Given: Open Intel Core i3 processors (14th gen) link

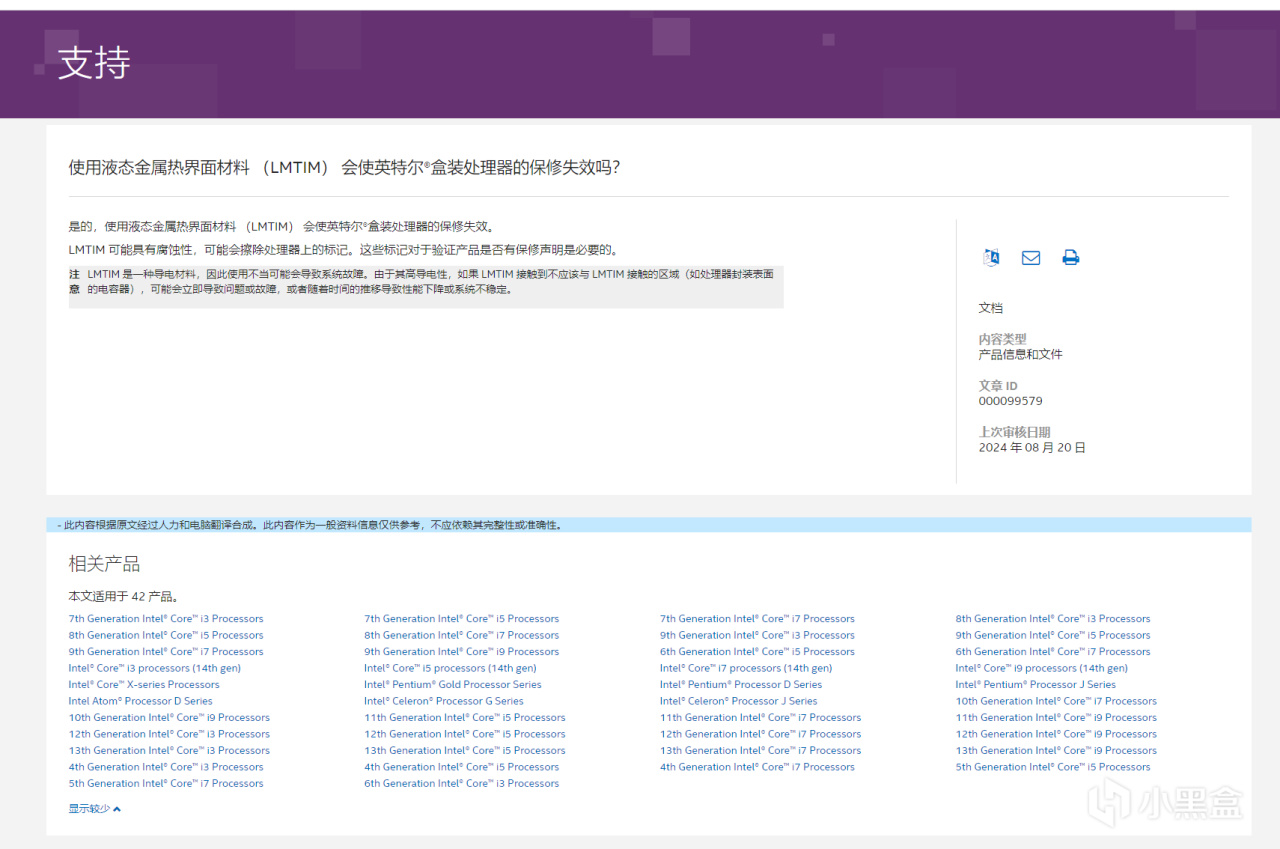Looking at the screenshot, I should click(x=154, y=668).
